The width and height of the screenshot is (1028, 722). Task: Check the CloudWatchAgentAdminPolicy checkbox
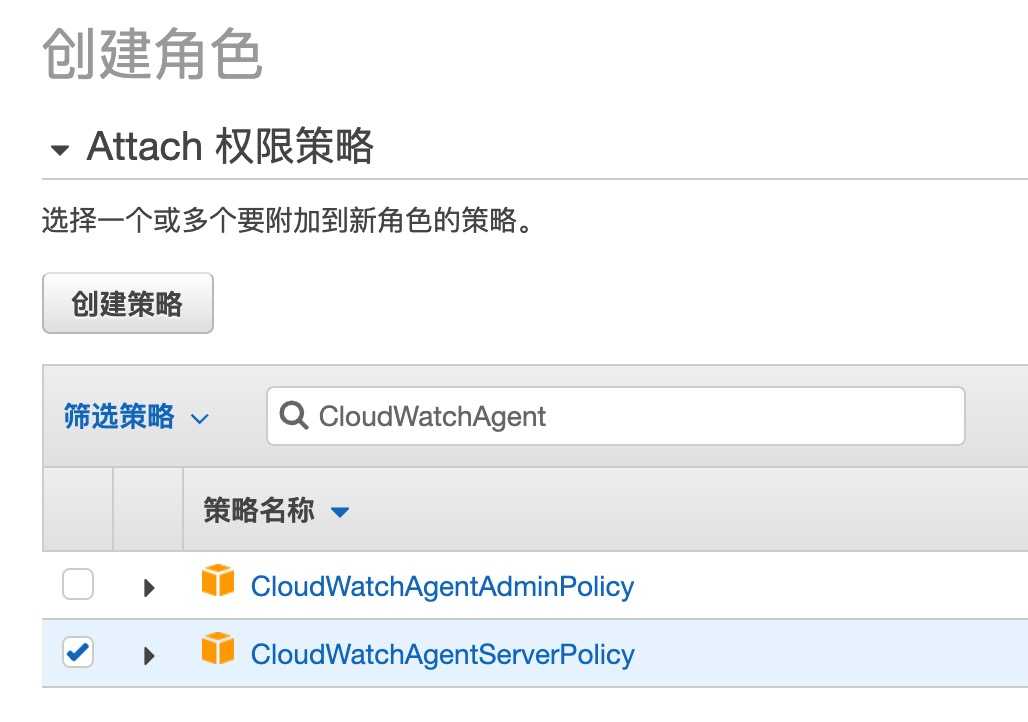[x=78, y=584]
